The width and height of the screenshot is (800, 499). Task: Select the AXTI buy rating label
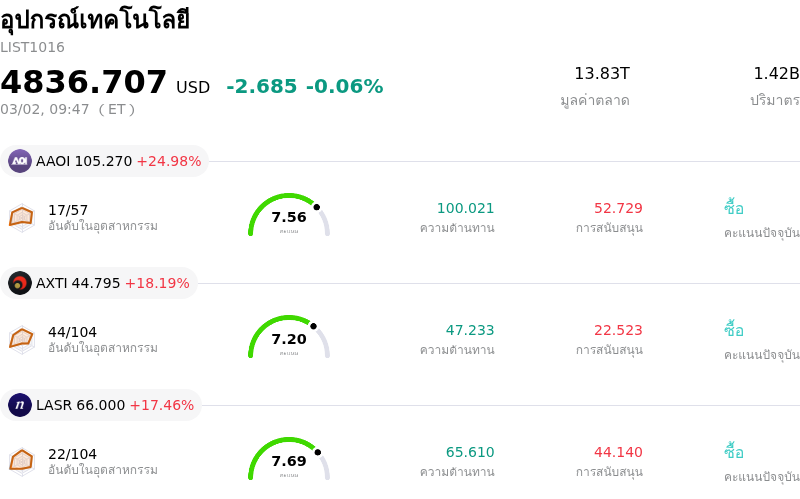click(x=734, y=330)
